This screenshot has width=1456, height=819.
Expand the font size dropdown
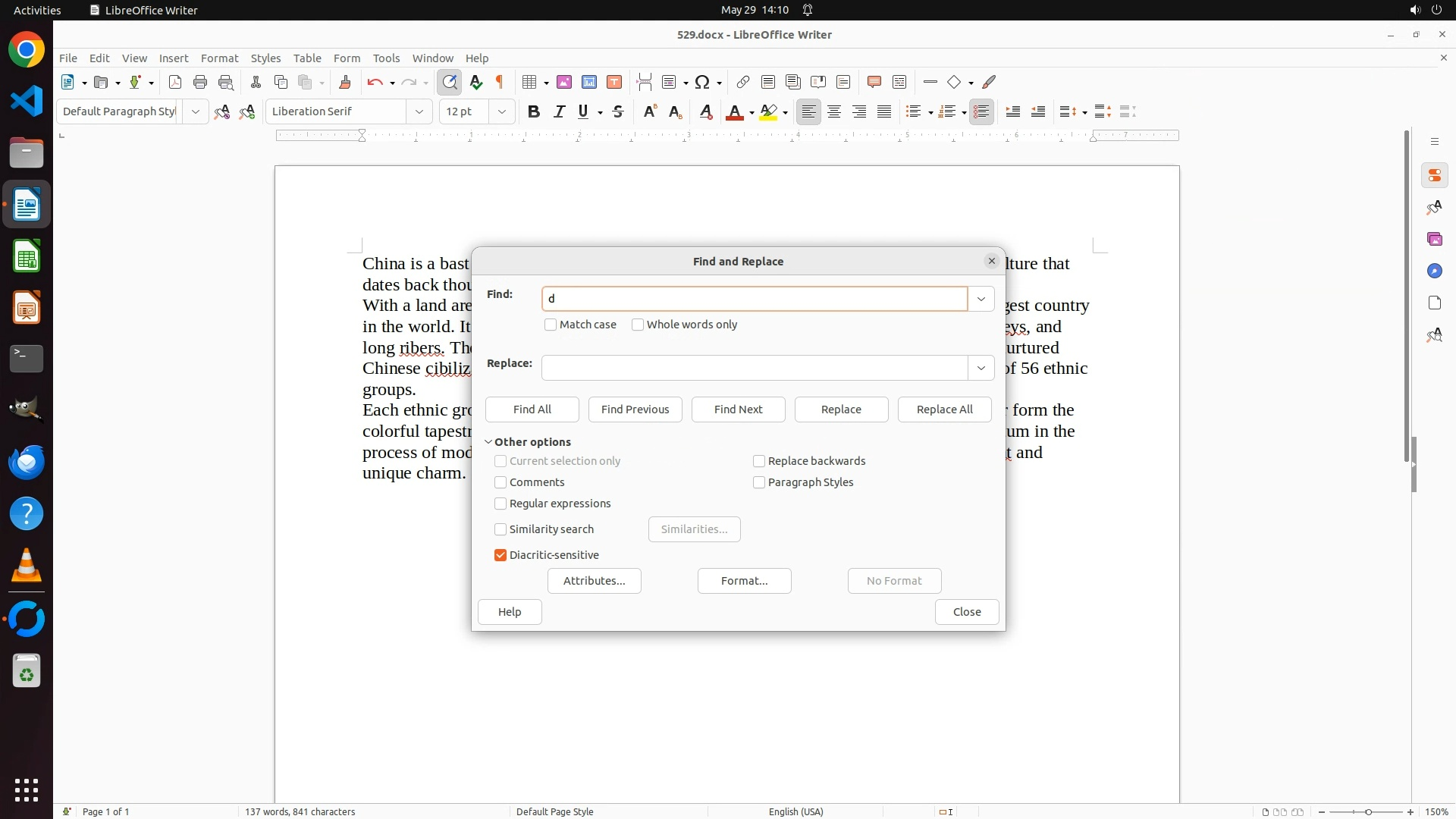(x=501, y=111)
